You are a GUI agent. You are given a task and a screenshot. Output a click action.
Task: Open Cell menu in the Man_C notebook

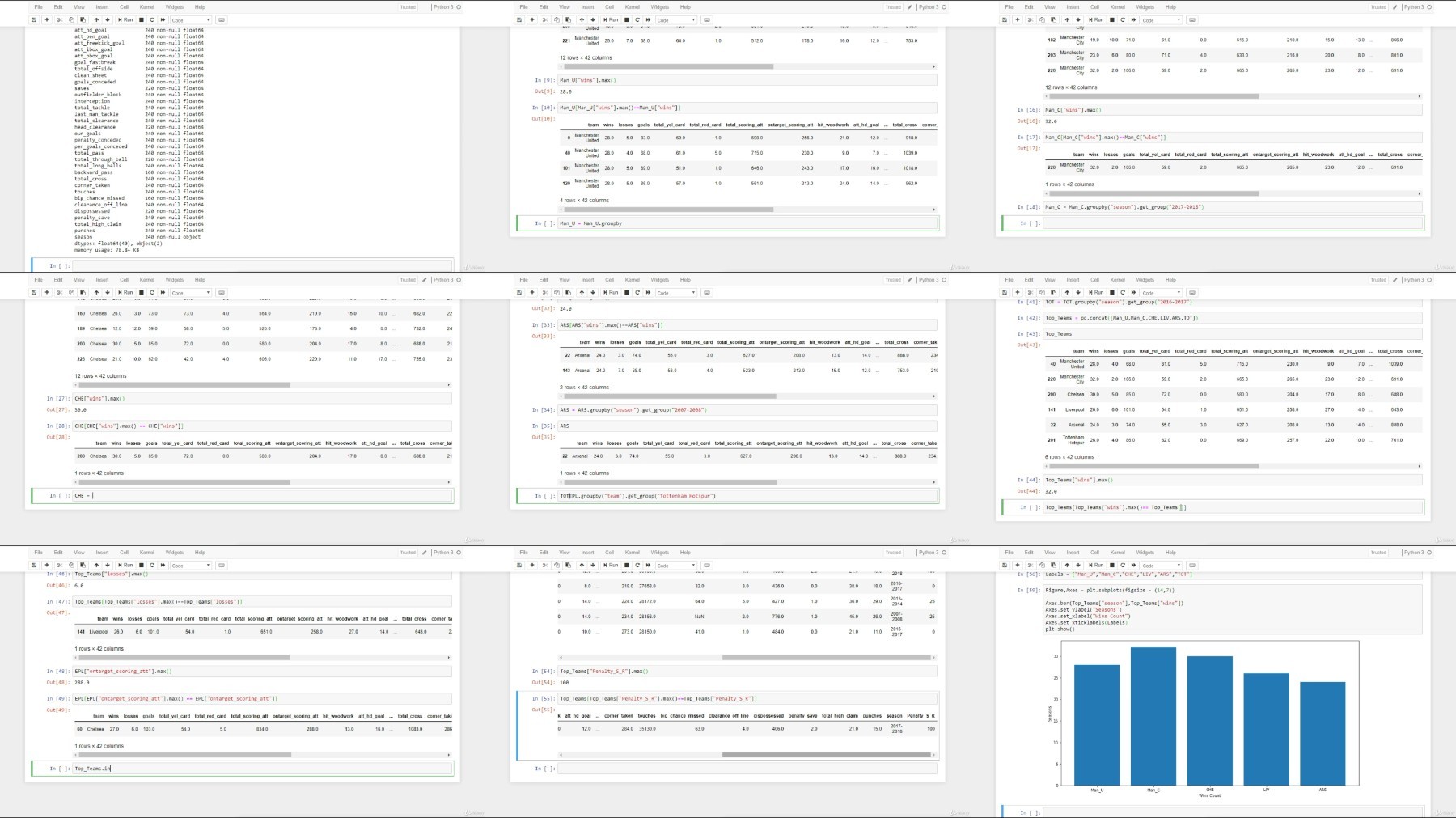(x=1094, y=7)
